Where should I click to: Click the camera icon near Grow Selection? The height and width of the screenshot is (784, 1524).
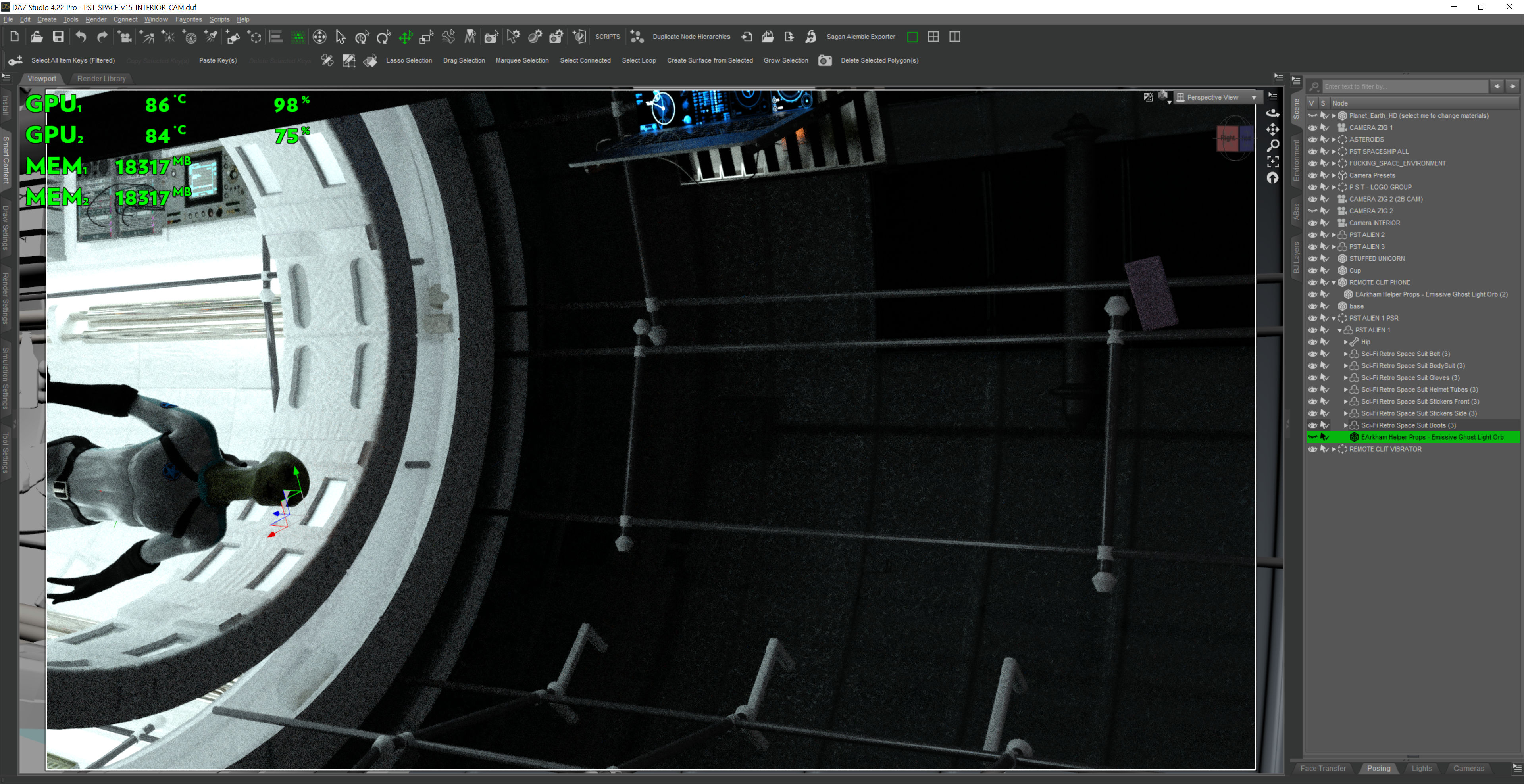[x=825, y=60]
